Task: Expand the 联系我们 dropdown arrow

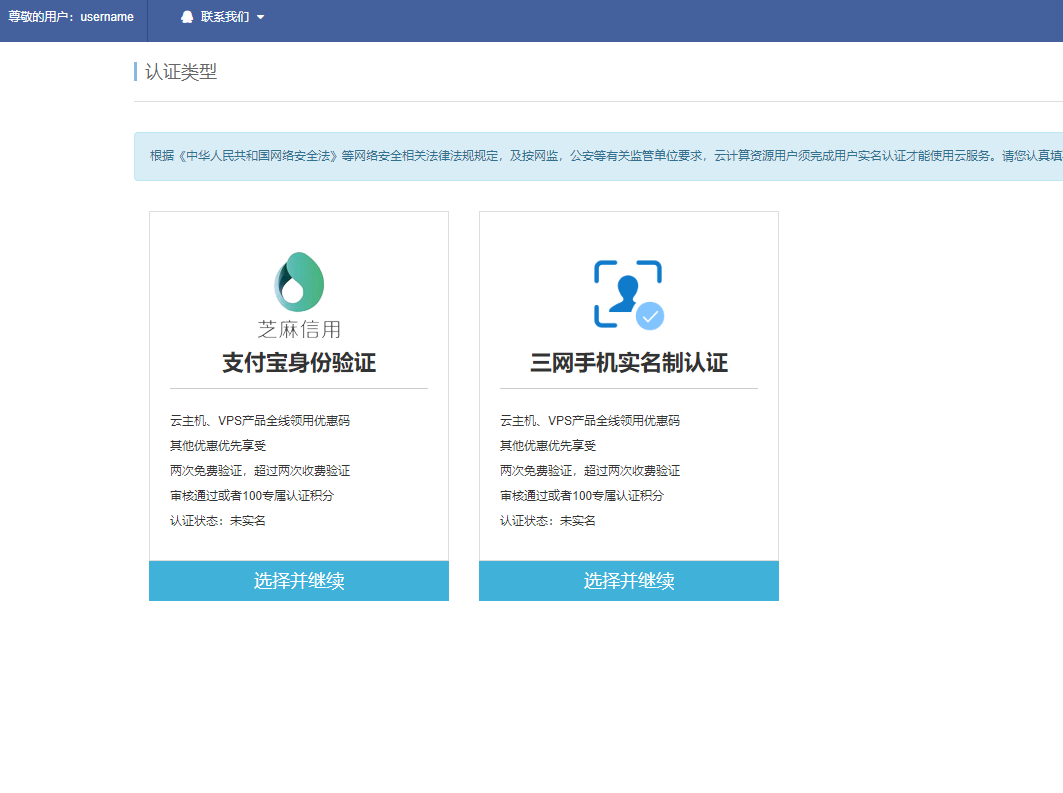Action: pos(260,18)
